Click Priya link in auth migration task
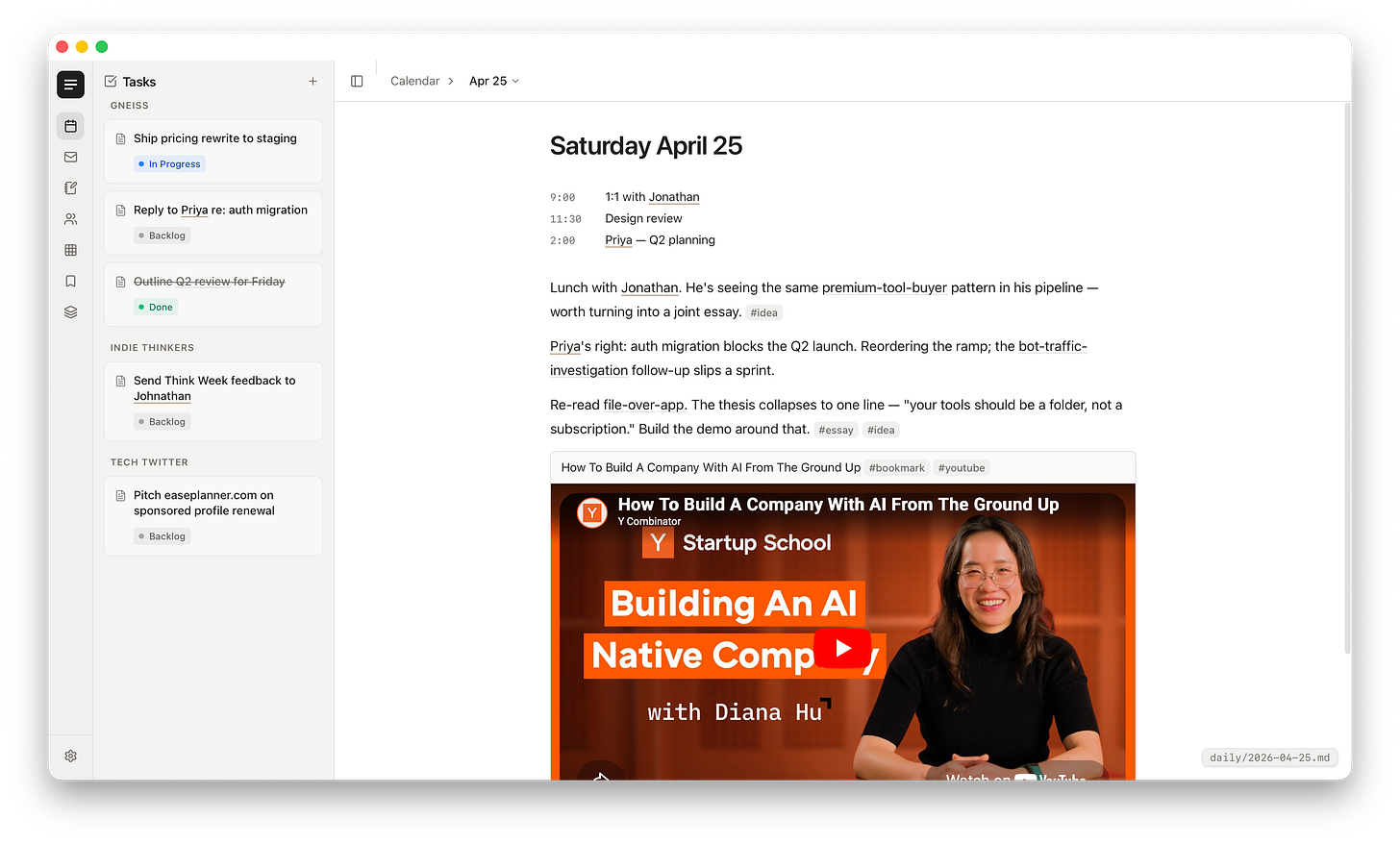The image size is (1400, 844). (x=194, y=211)
